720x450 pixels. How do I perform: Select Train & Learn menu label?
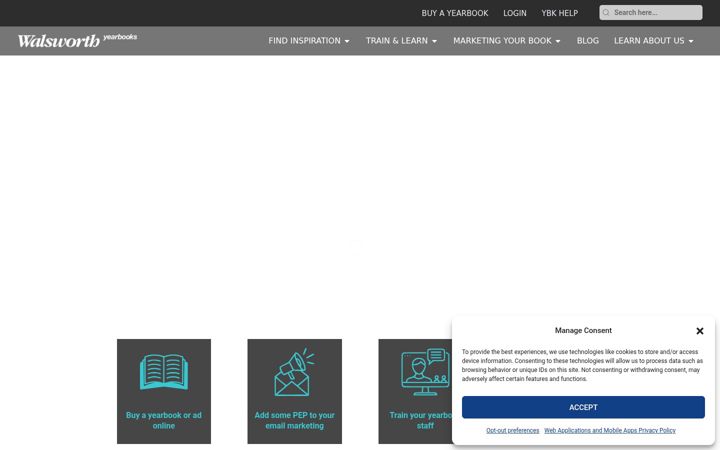point(397,41)
